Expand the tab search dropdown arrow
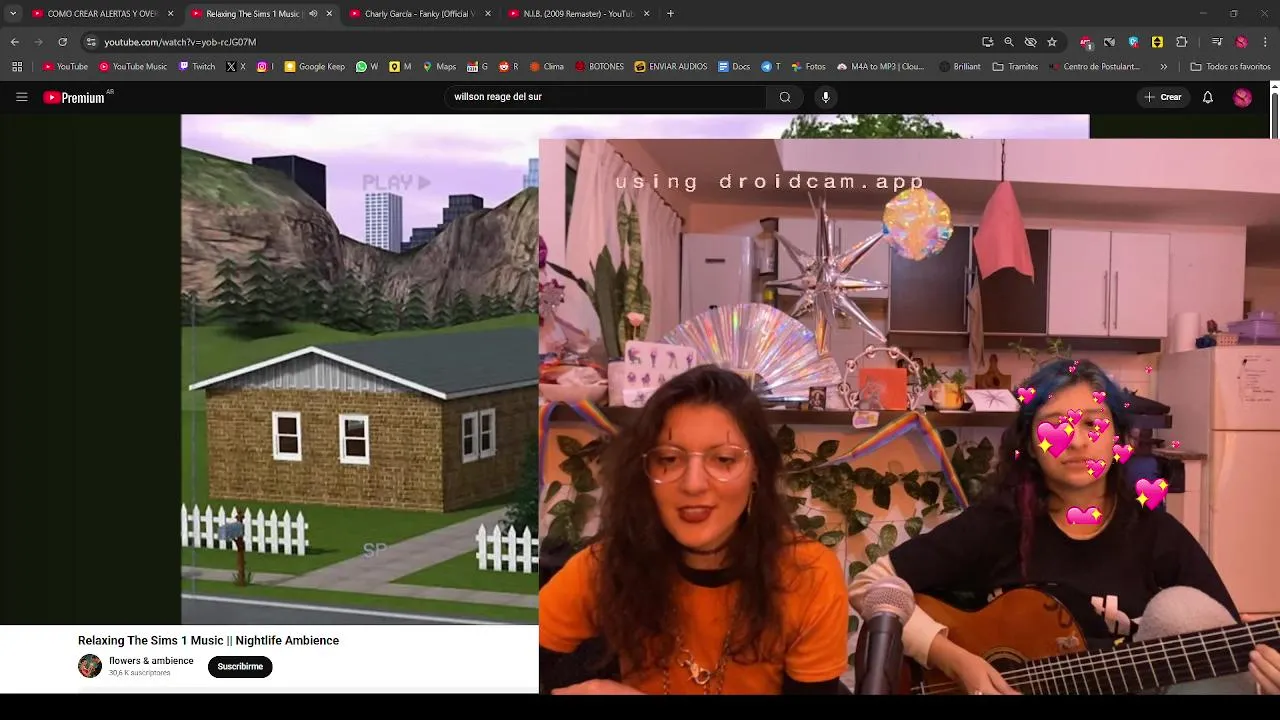This screenshot has width=1280, height=720. click(x=12, y=14)
